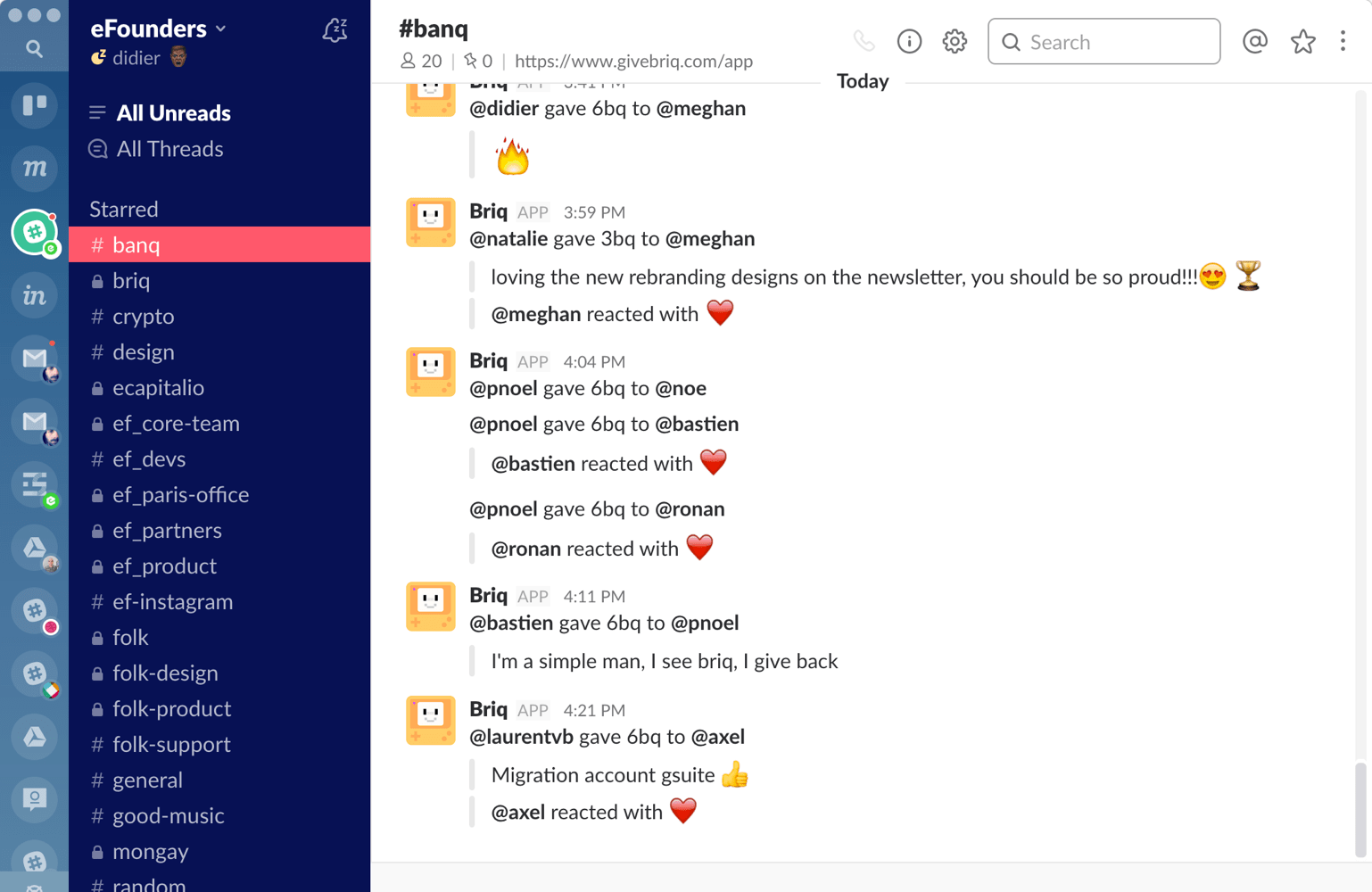The image size is (1372, 892).
Task: Open the chat bubble app icon in the dock
Action: 34,800
